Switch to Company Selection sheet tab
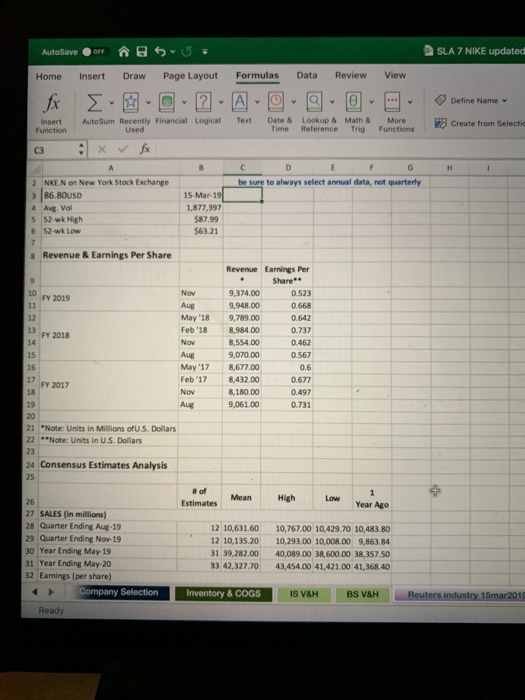 pyautogui.click(x=119, y=592)
